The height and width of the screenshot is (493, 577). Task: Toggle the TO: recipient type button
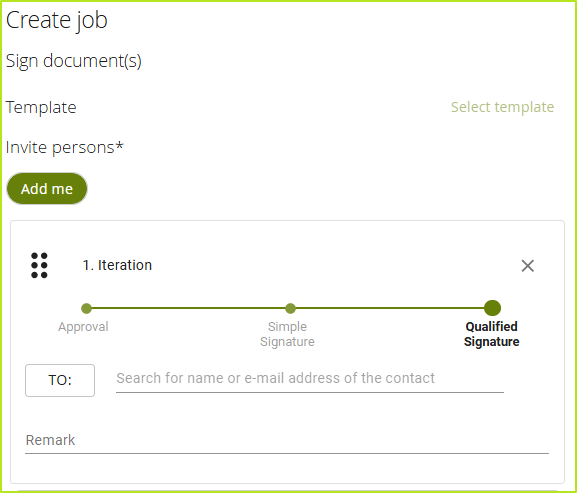[x=60, y=380]
